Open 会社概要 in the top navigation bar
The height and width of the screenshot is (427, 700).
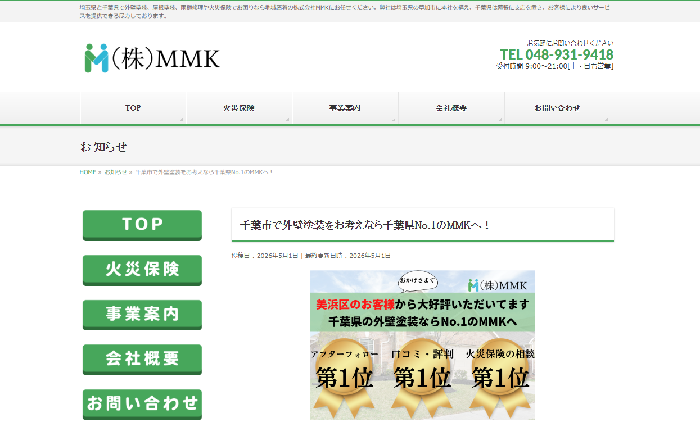451,108
